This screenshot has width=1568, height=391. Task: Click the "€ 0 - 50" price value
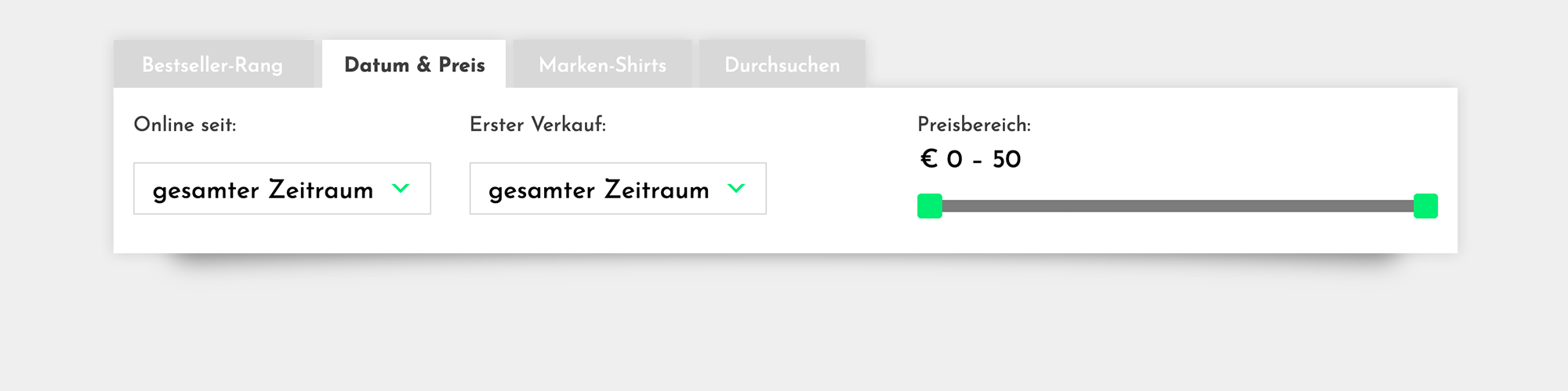pos(971,160)
